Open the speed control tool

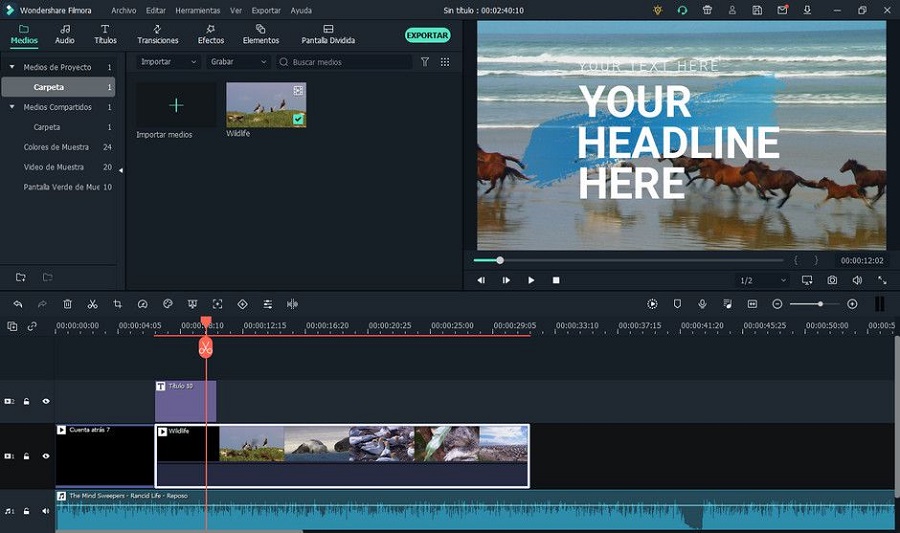[142, 304]
